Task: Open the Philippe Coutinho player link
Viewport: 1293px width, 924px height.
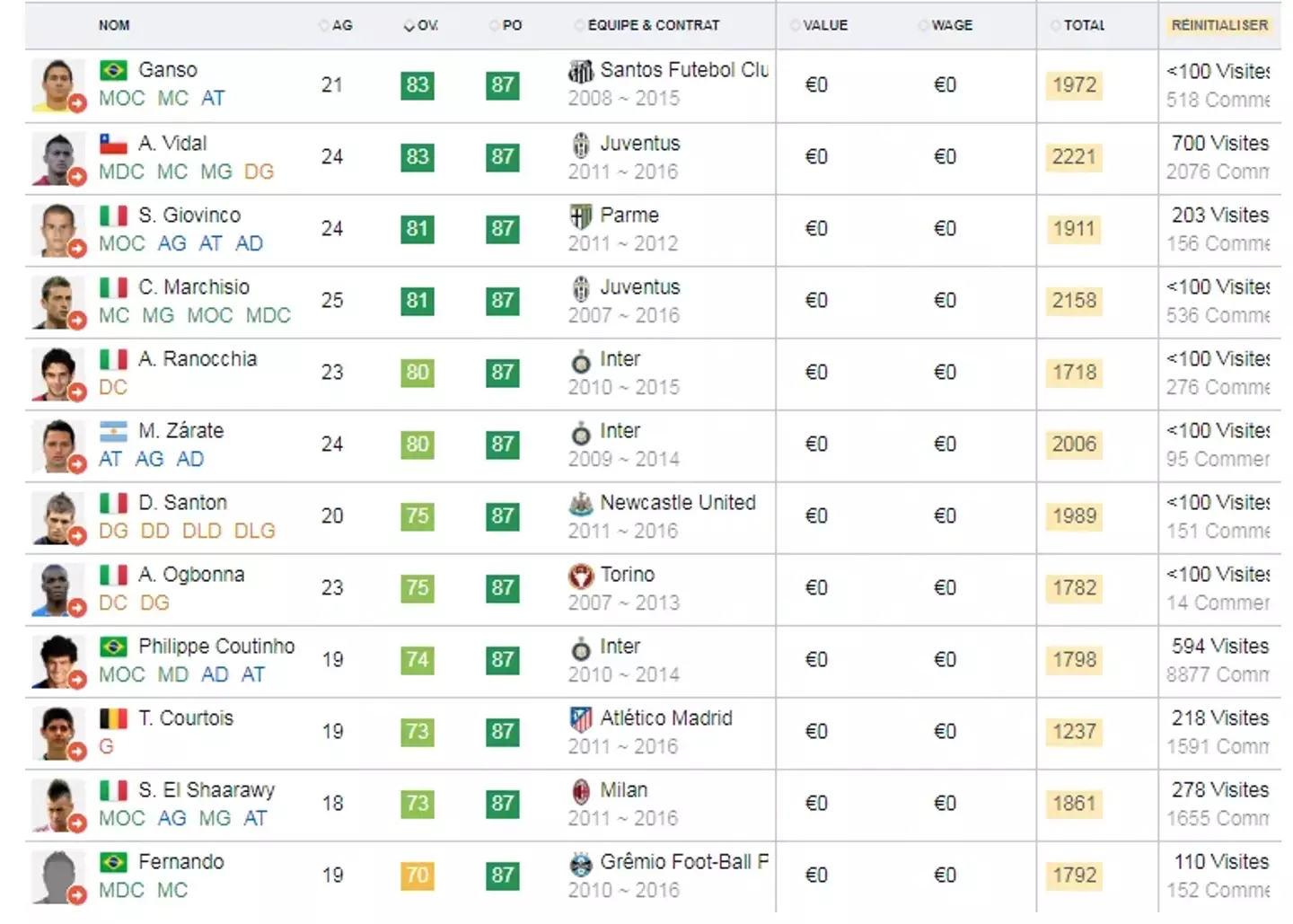Action: tap(216, 647)
